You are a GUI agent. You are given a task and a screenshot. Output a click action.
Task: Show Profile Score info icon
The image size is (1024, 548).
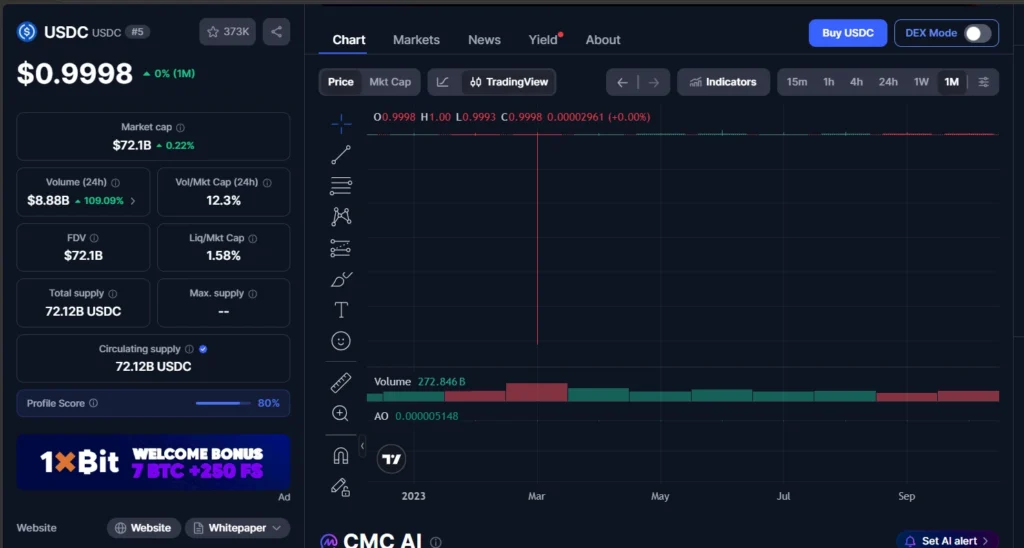pyautogui.click(x=93, y=403)
